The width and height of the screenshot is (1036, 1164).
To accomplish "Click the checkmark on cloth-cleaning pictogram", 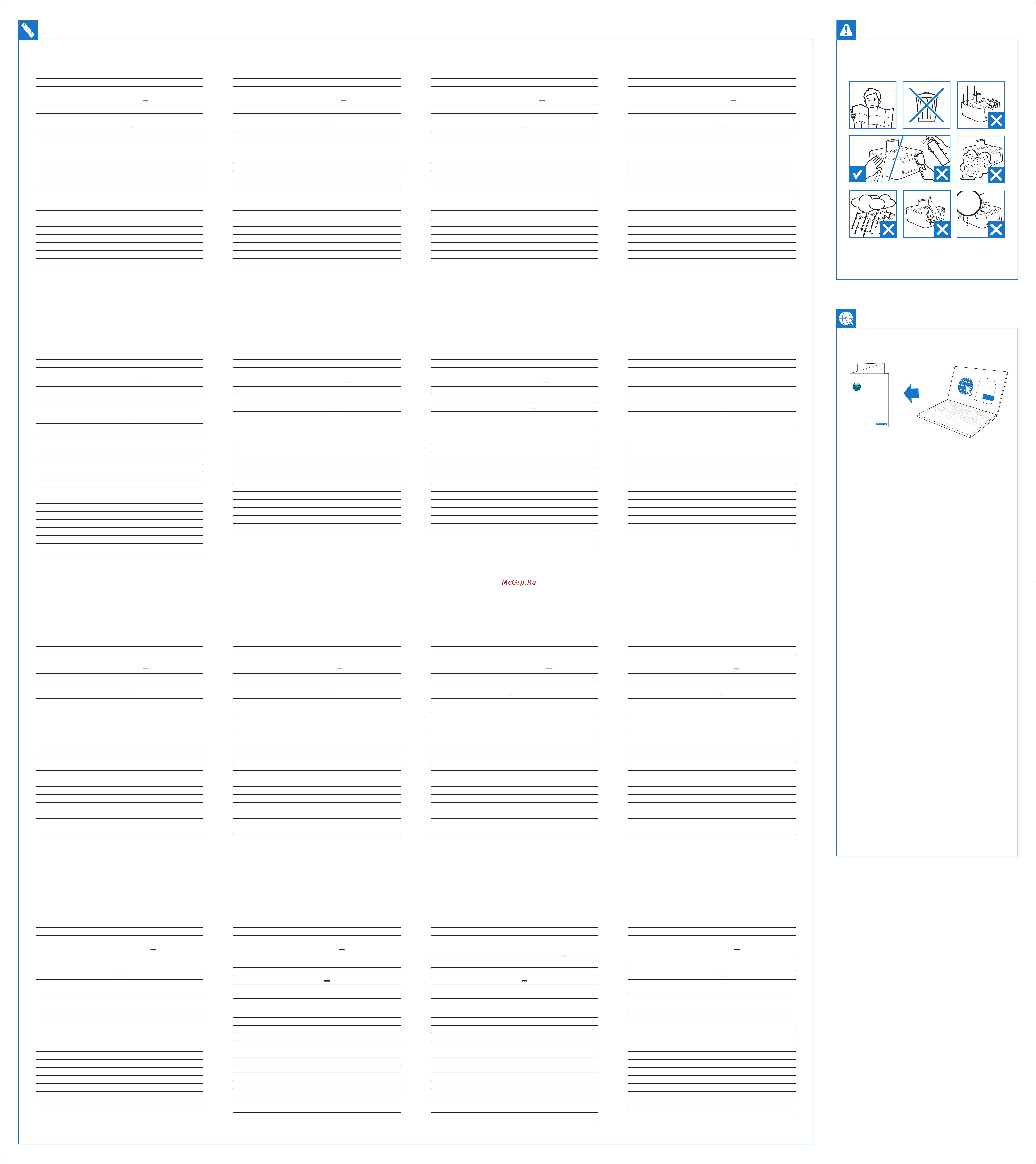I will tap(857, 174).
